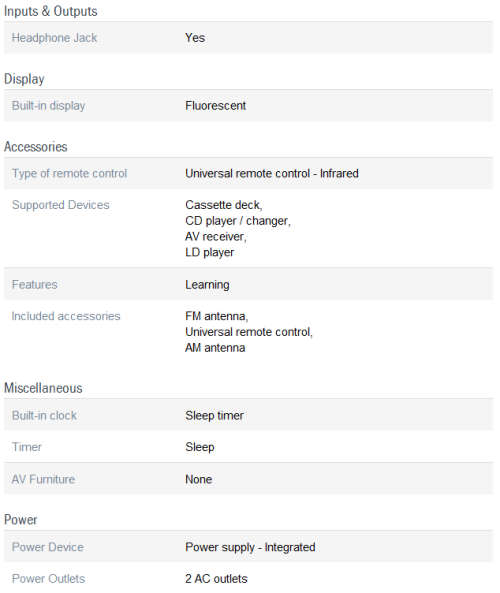Screen dimensions: 500x593
Task: Click the Power Device label
Action: 48,547
